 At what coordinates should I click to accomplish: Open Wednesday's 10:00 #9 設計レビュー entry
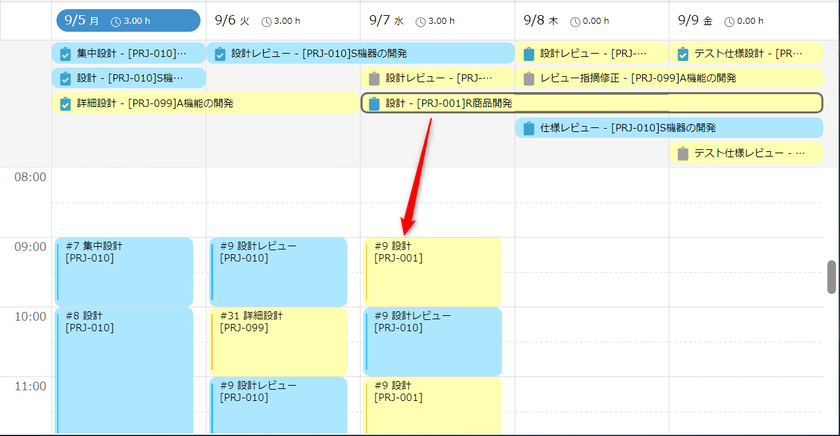432,341
